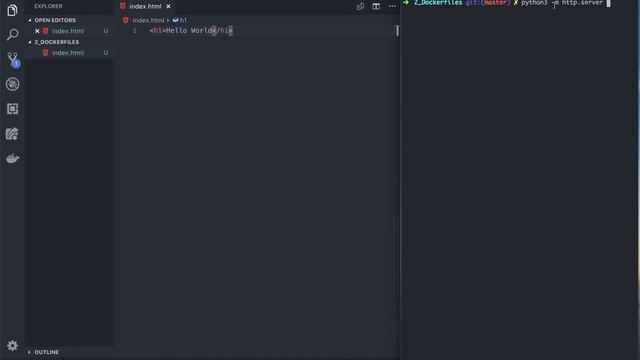Split the editor to the right
This screenshot has height=360, width=640.
pyautogui.click(x=376, y=7)
